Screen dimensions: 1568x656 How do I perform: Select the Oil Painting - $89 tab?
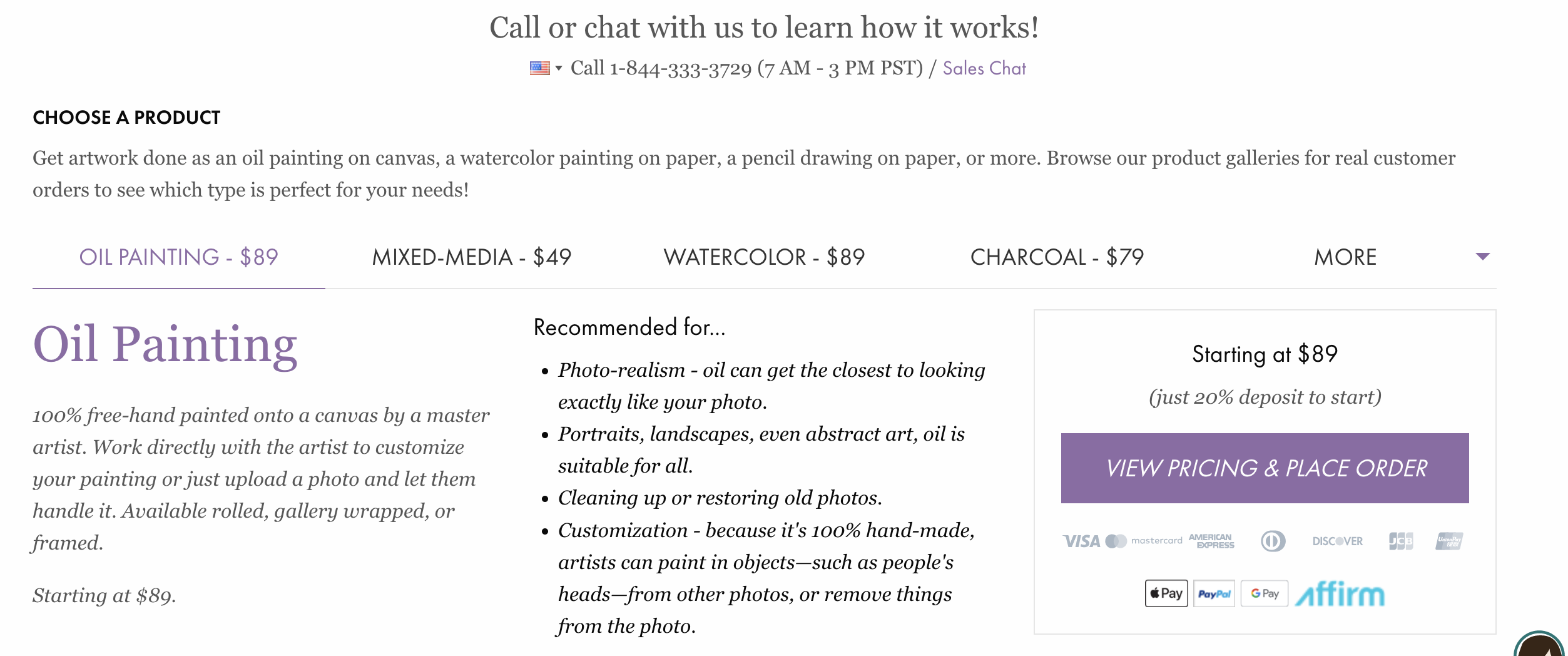[x=178, y=257]
